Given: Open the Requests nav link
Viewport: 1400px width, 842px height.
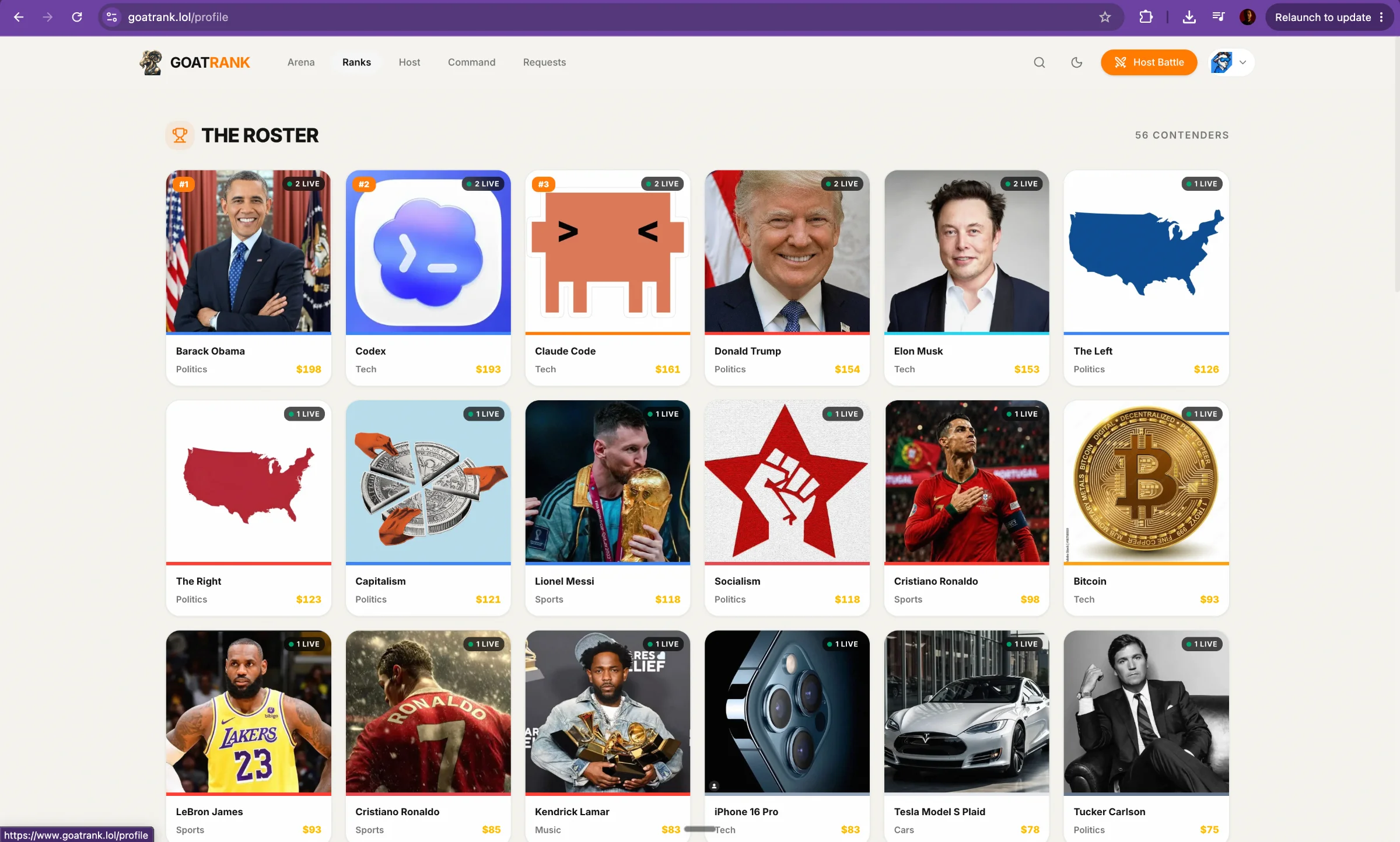Looking at the screenshot, I should click(544, 62).
